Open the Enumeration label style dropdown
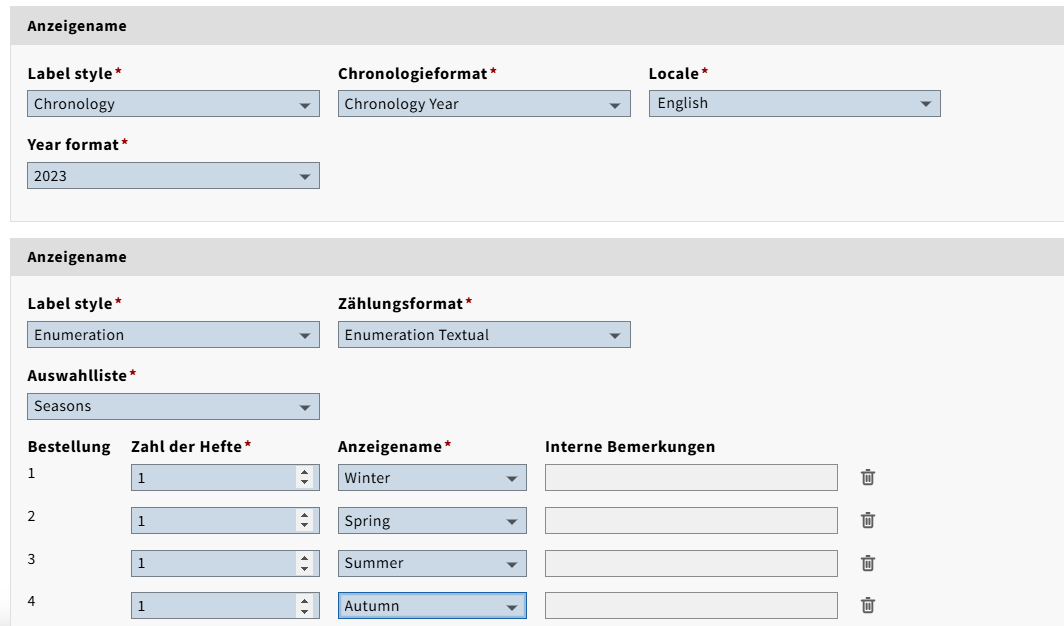Viewport: 1064px width, 626px height. 173,335
